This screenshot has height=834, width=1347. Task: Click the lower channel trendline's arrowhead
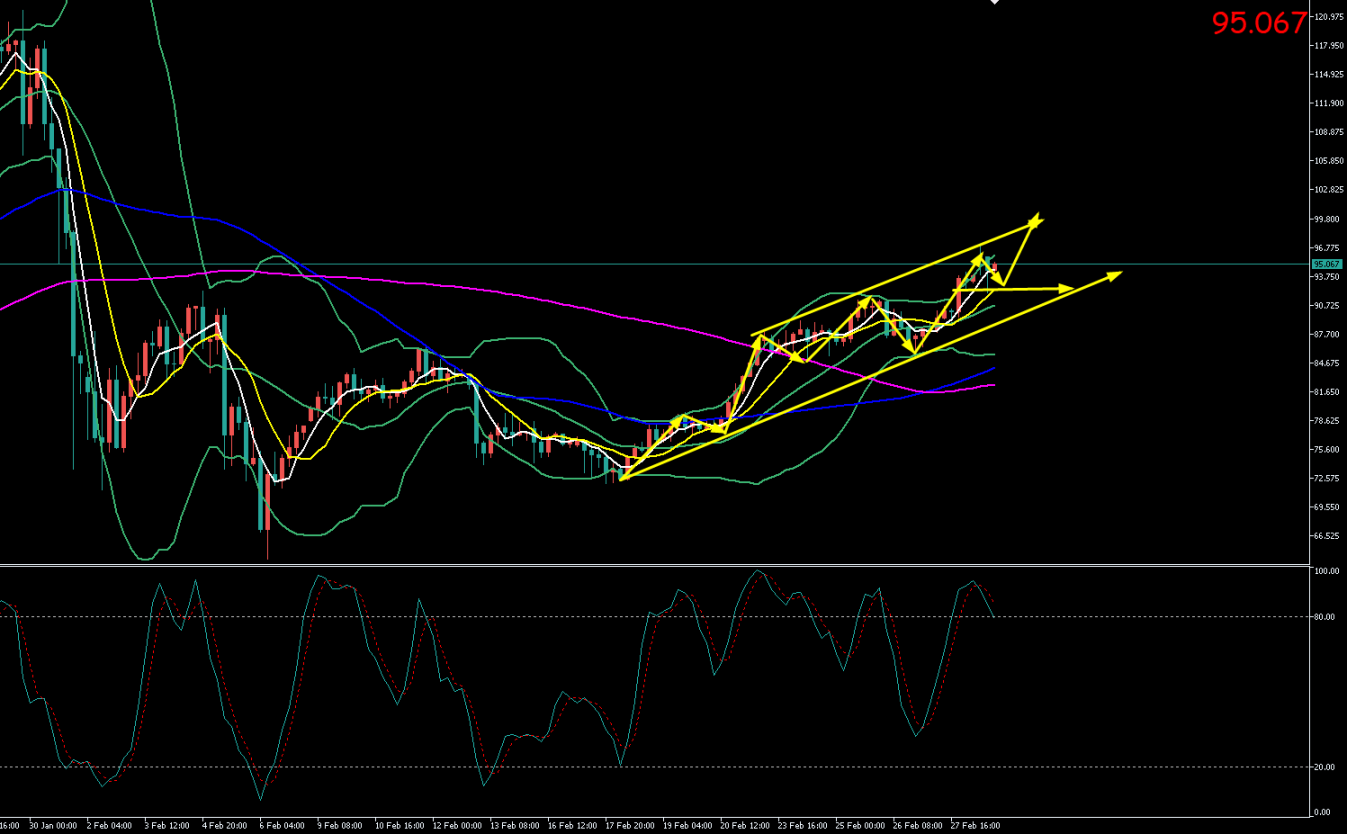(1115, 273)
